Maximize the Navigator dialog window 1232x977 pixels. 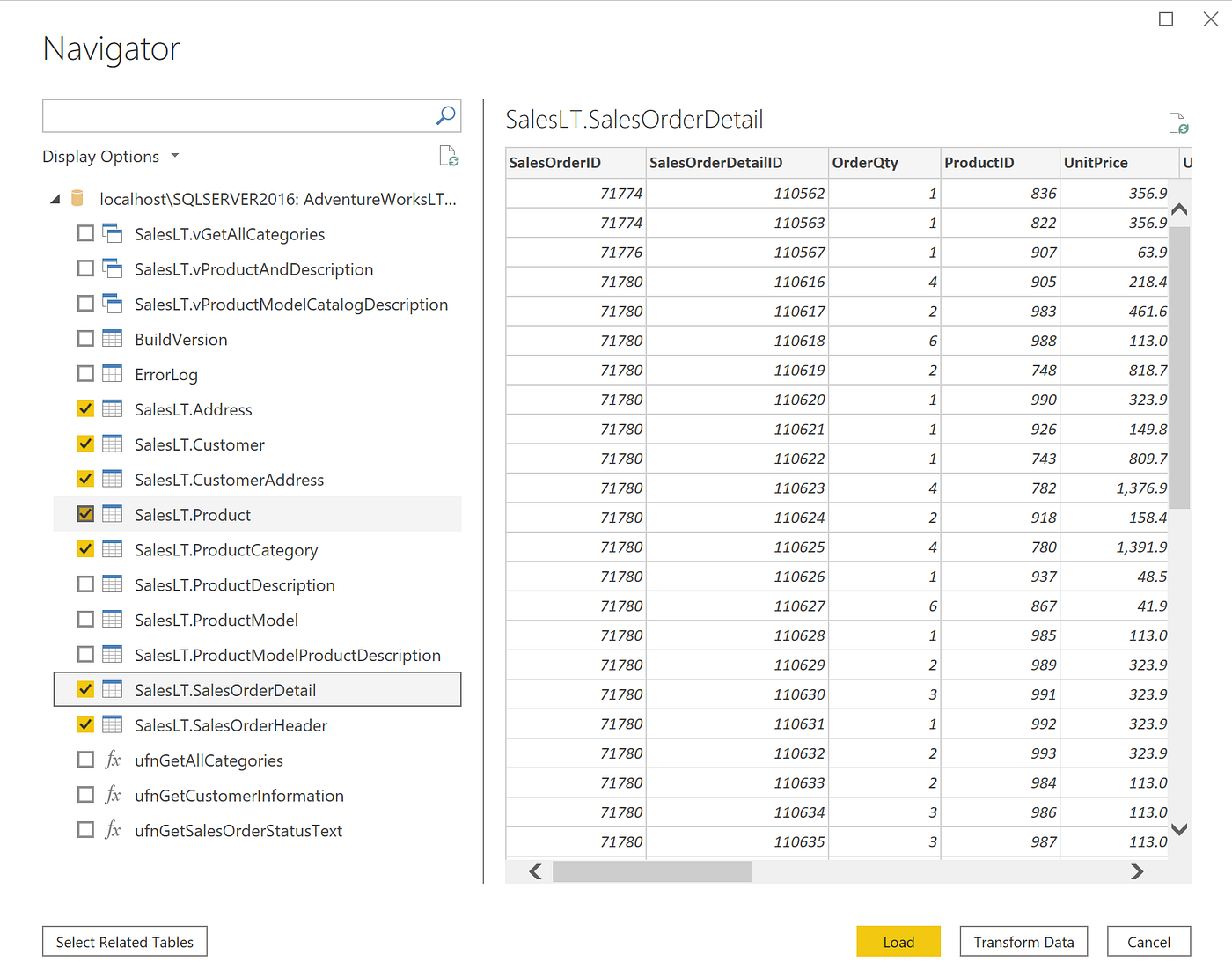pos(1166,19)
